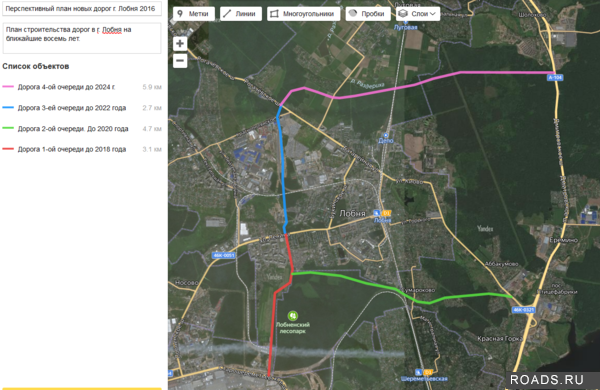Viewport: 600px width, 390px height.
Task: Click the Список объектов heading
Action: tap(36, 66)
